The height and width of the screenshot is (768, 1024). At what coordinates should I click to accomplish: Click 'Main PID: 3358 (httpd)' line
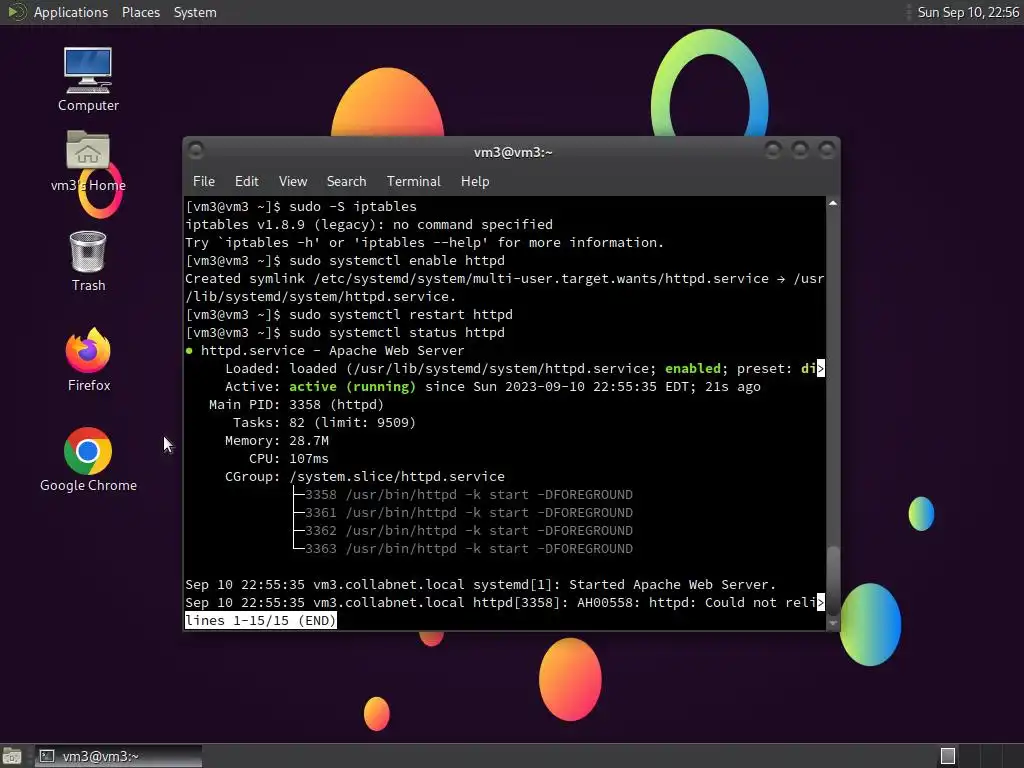296,405
